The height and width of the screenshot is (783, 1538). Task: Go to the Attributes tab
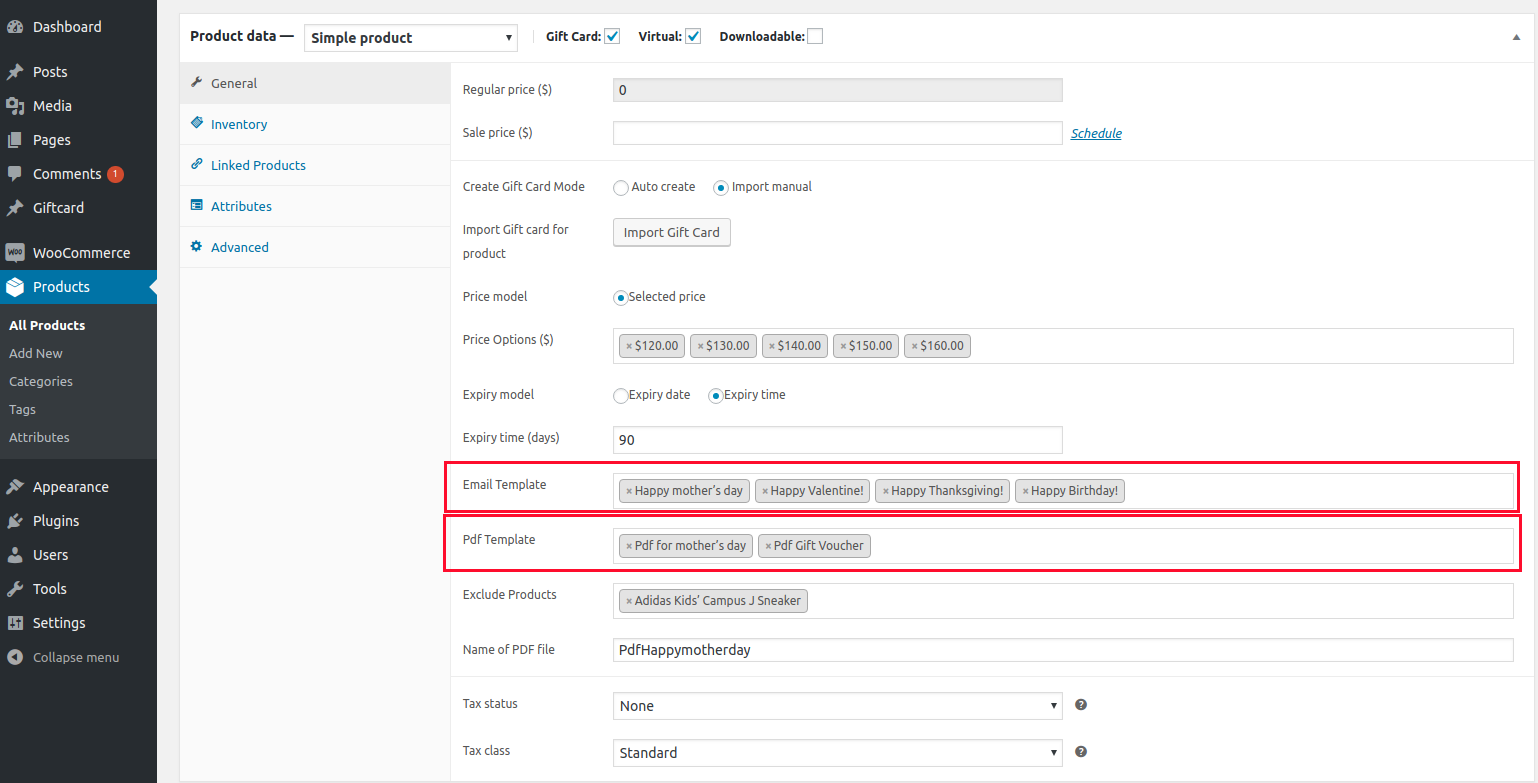click(315, 206)
